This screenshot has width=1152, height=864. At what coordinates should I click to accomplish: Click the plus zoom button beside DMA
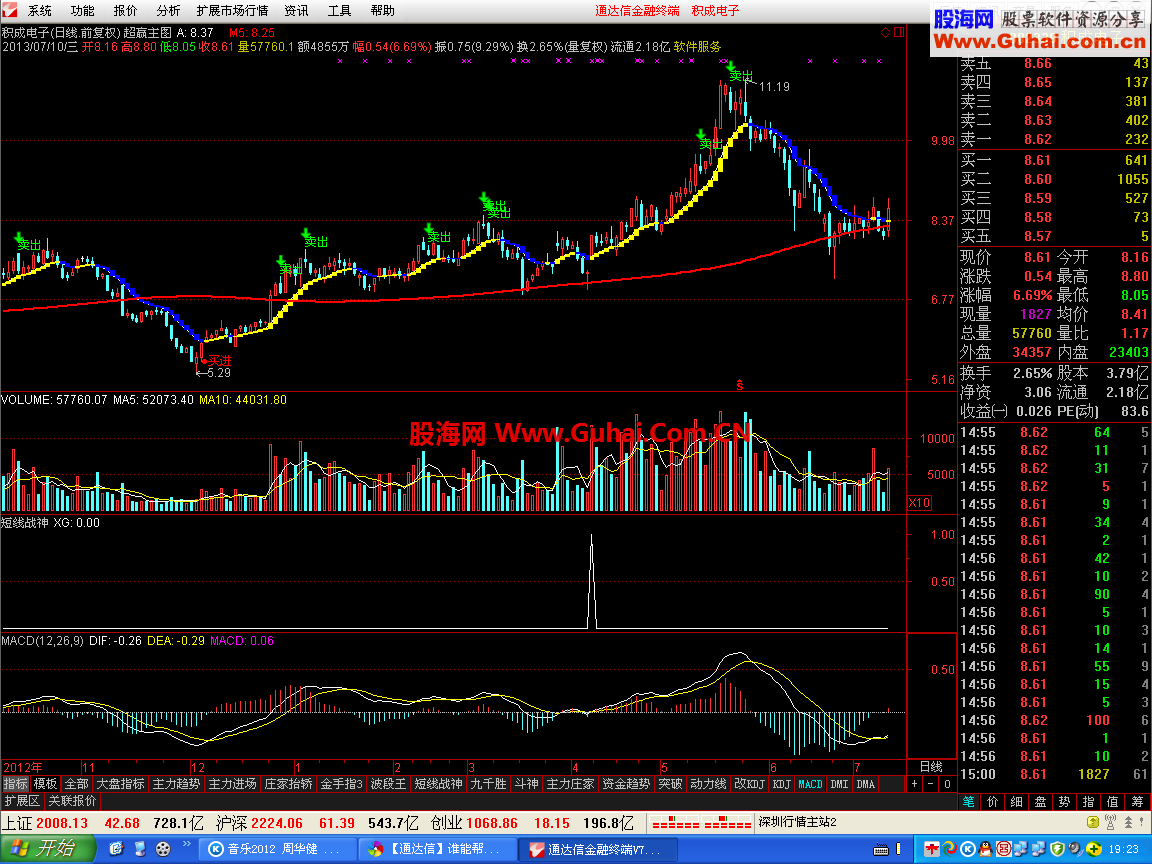[915, 784]
